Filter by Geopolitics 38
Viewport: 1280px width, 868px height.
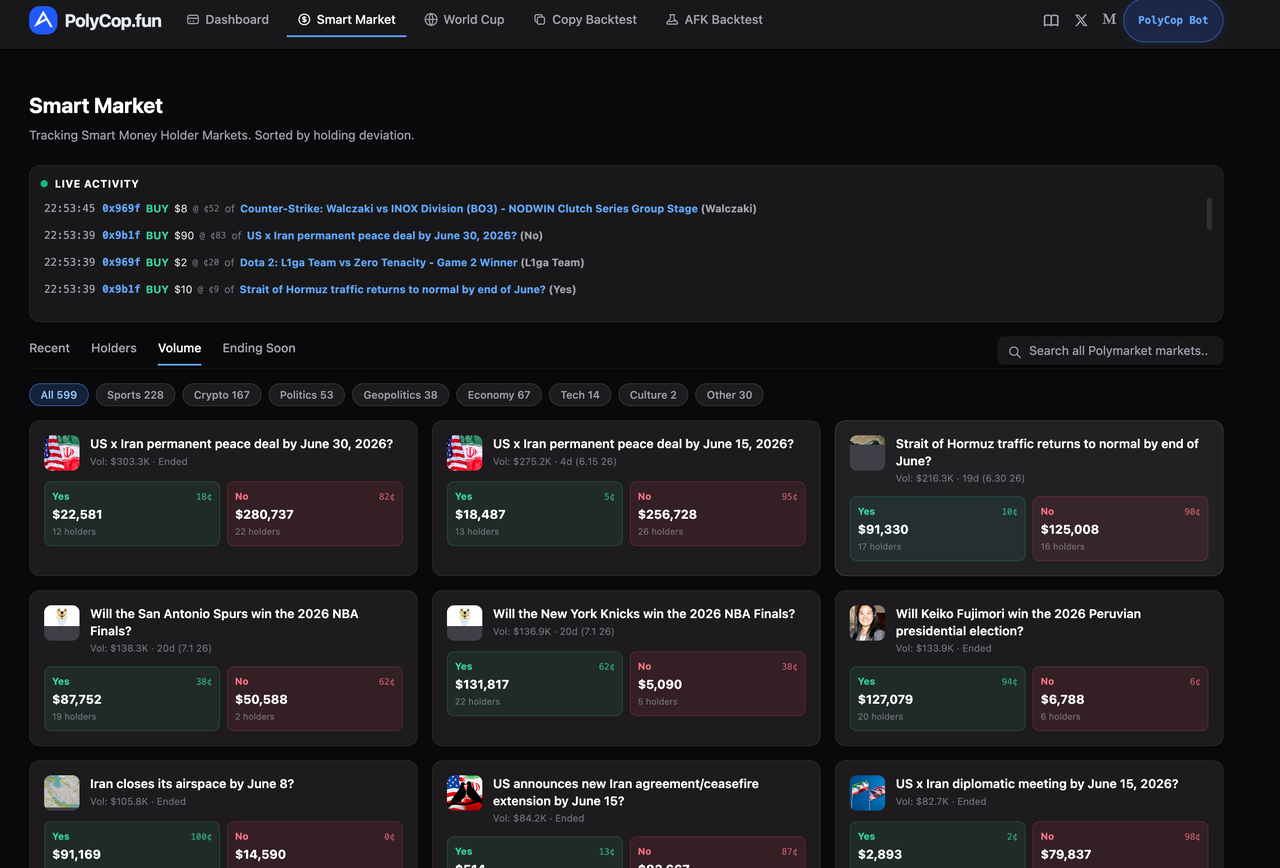(x=400, y=395)
